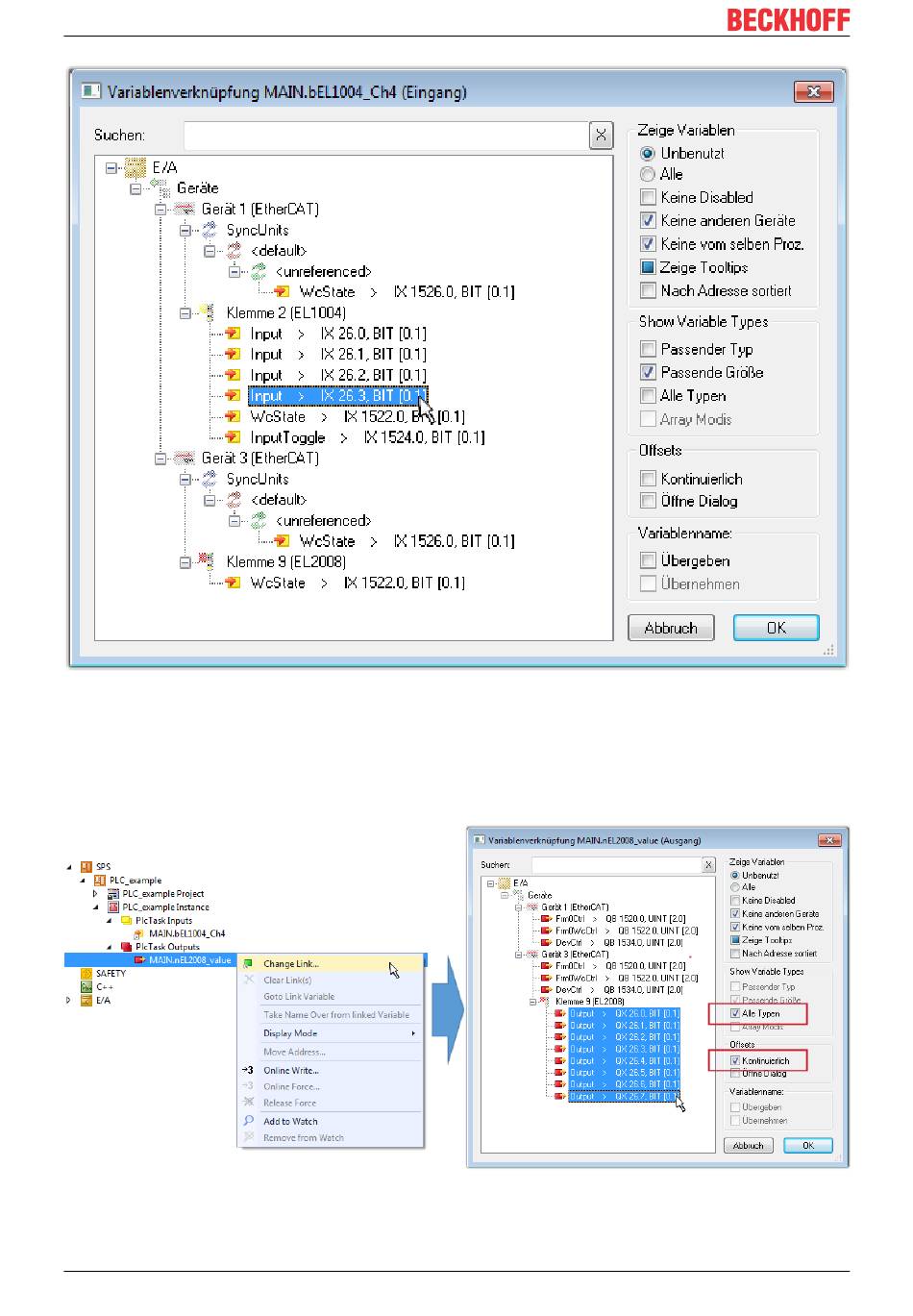The image size is (913, 1316).
Task: Click the SAFETY node icon
Action: coord(87,974)
